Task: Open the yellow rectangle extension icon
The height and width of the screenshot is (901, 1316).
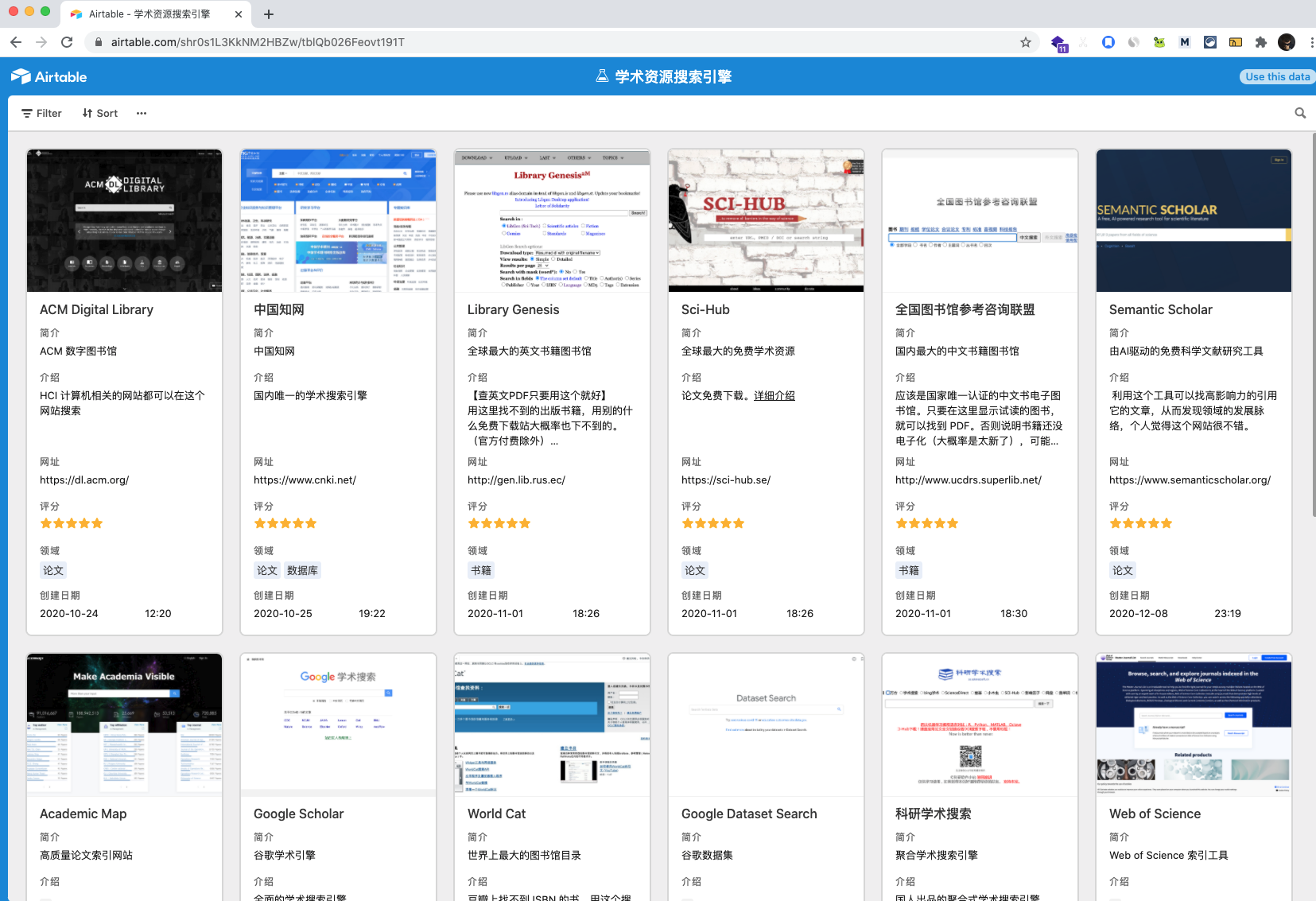Action: 1236,42
